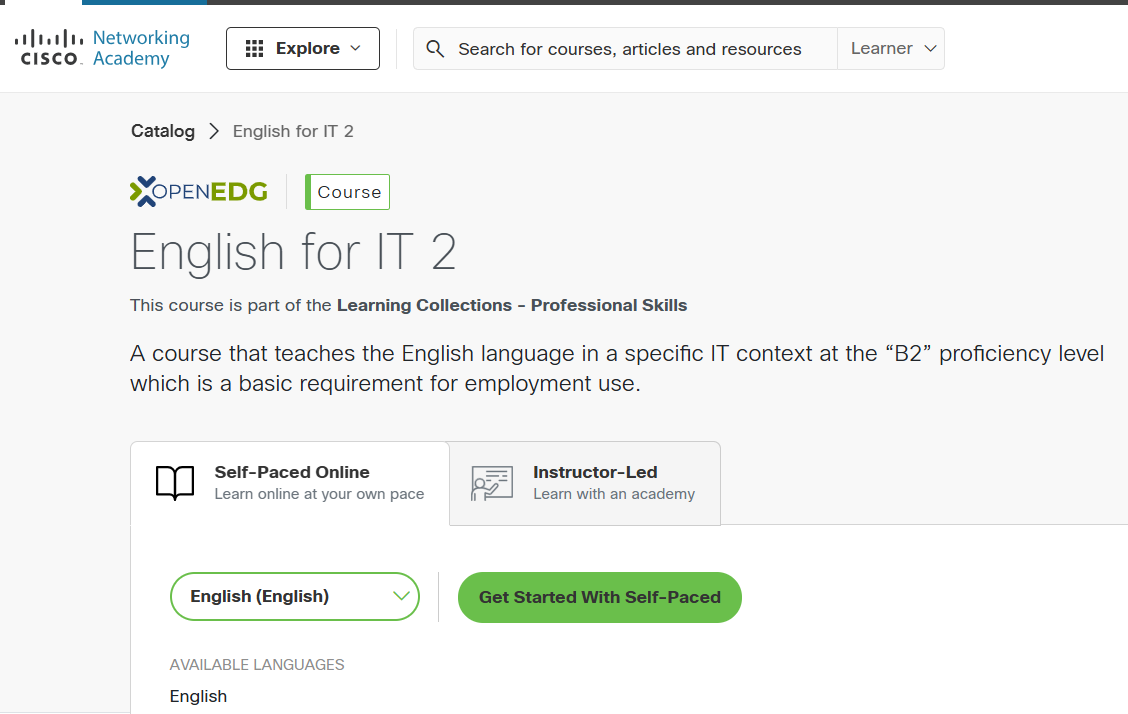1128x714 pixels.
Task: Click the Course badge label
Action: point(347,191)
